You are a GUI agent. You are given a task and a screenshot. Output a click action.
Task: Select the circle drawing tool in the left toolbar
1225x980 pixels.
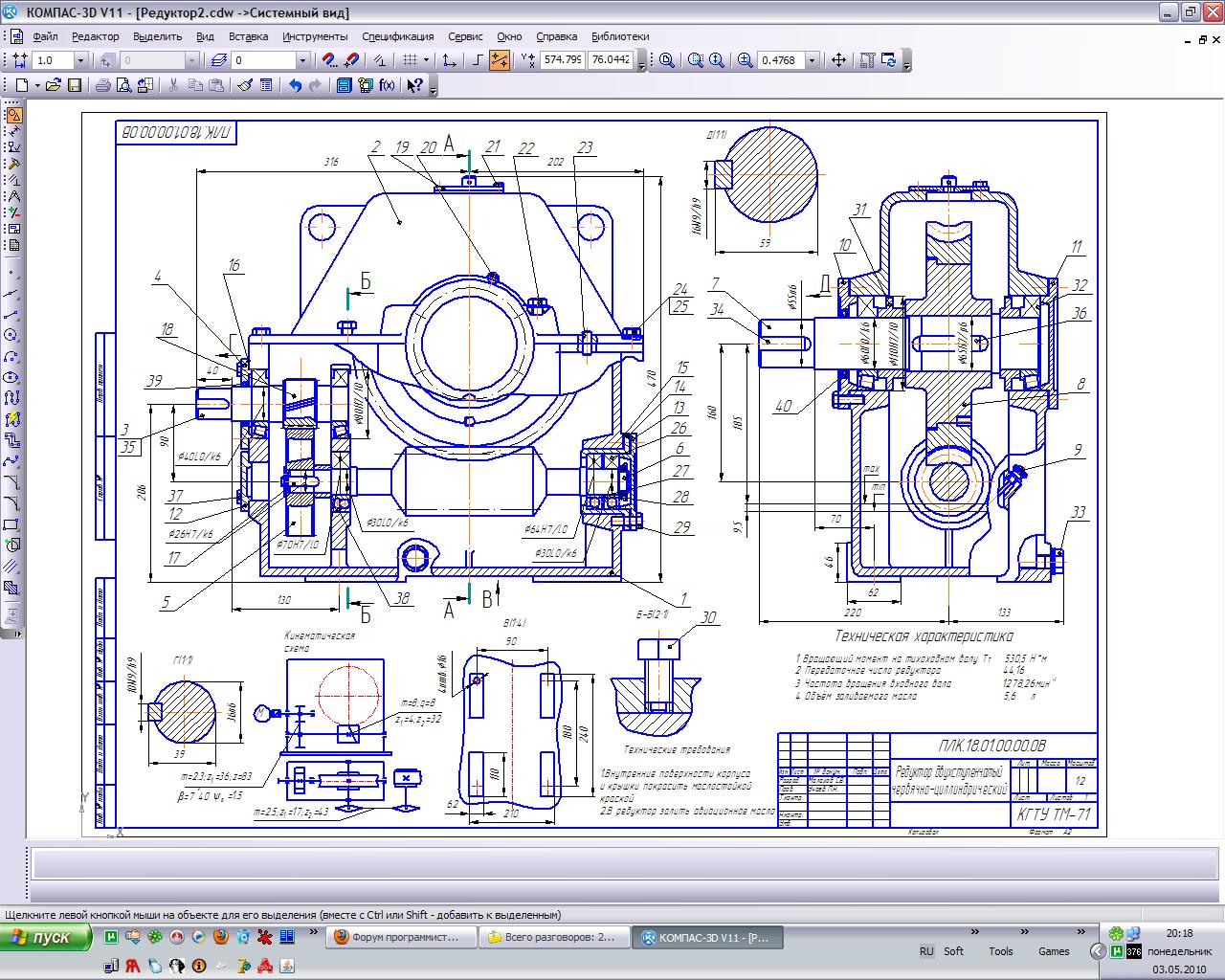[12, 336]
